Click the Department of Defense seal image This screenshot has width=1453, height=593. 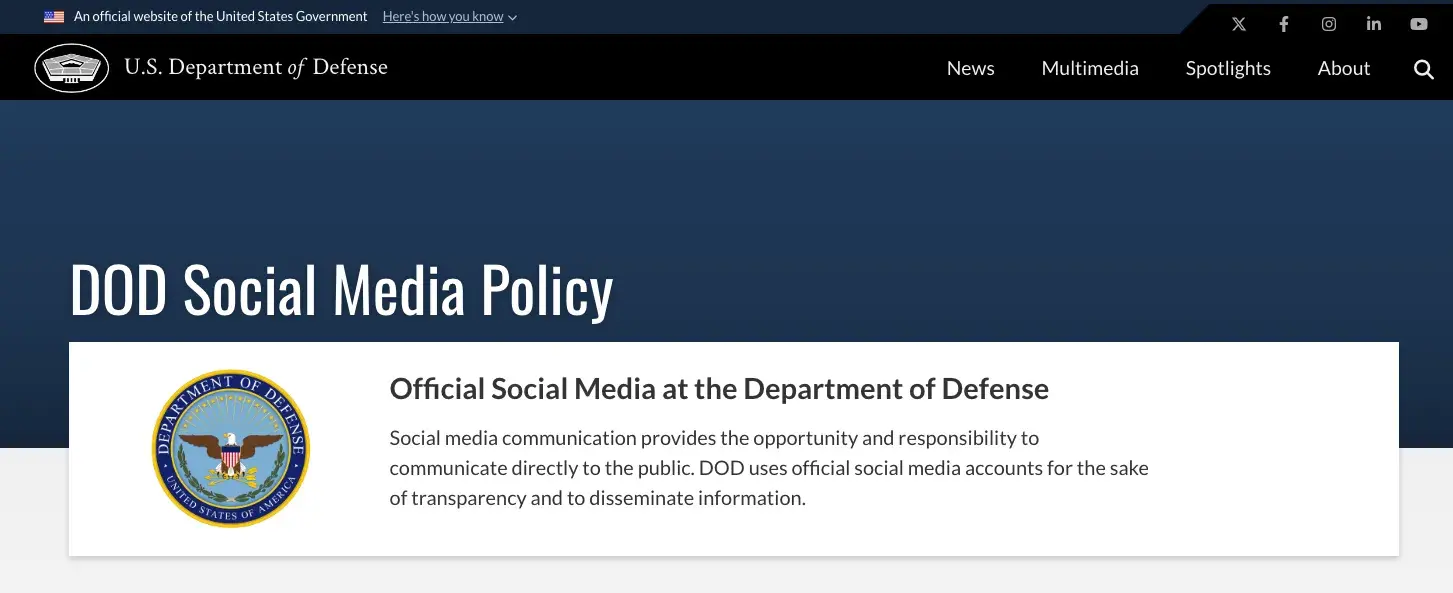231,449
